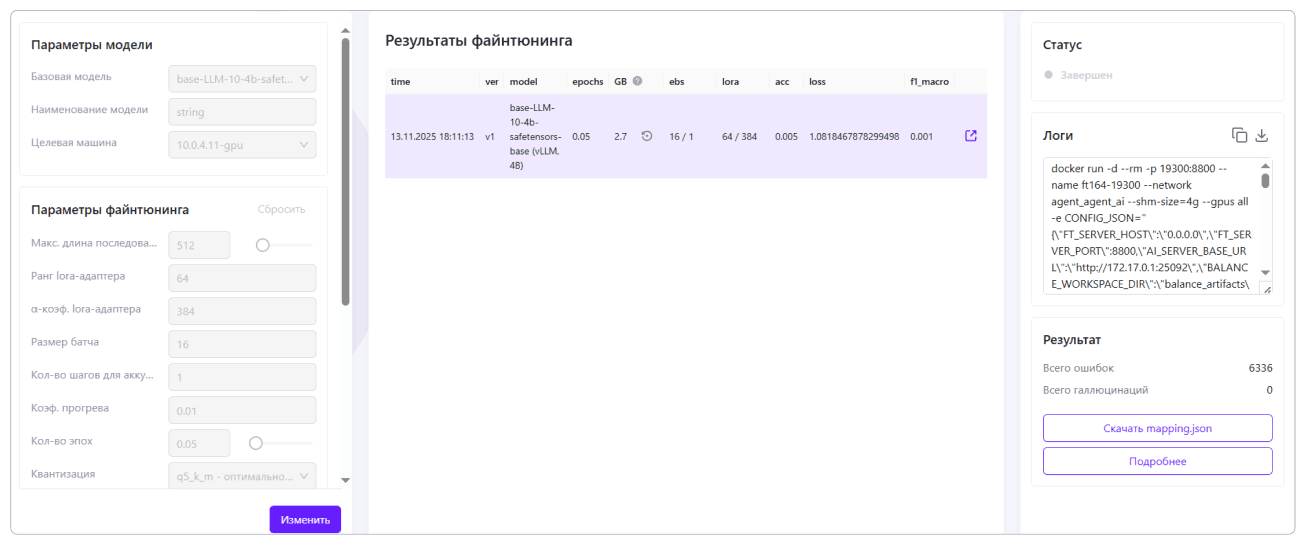Click the model name input field
This screenshot has height=543, width=1304.
coord(241,112)
